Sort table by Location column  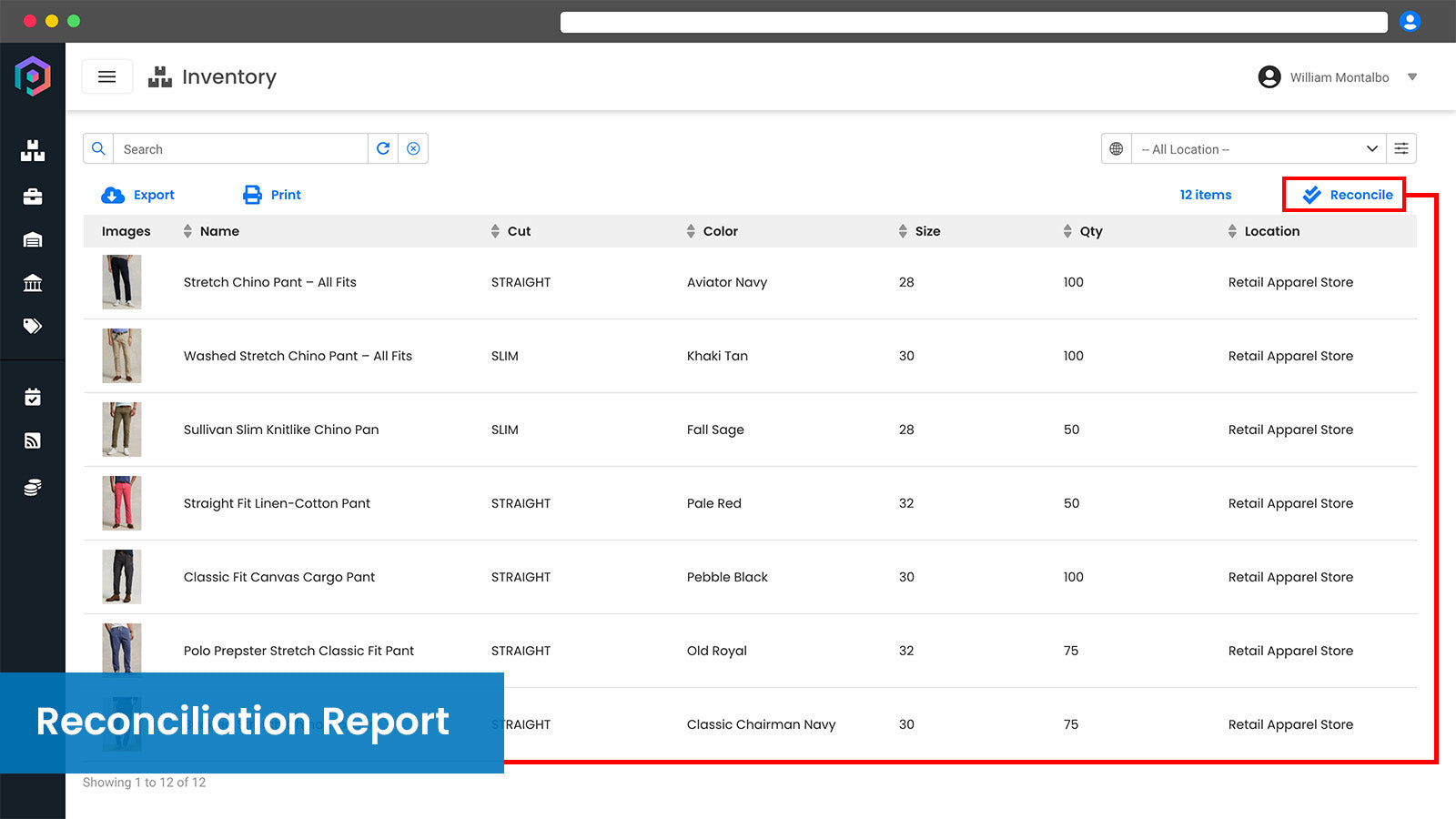pos(1263,231)
